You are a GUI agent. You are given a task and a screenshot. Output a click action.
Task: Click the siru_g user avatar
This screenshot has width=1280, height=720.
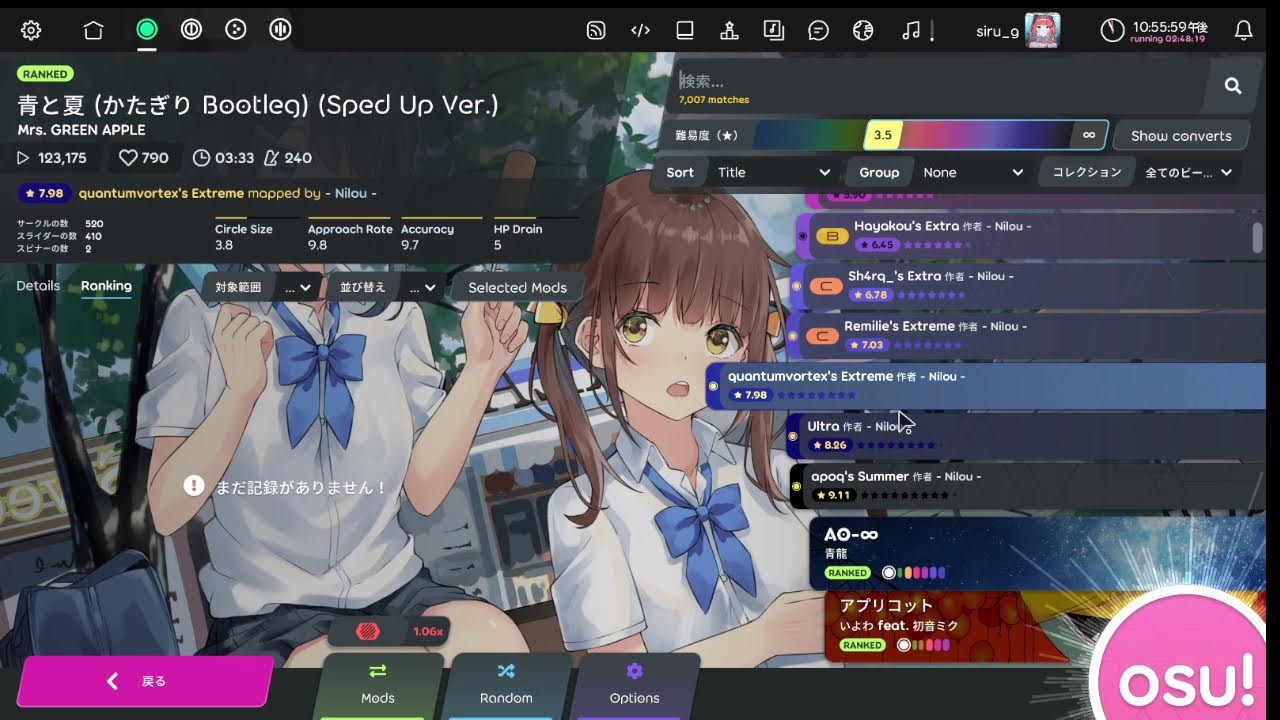1042,30
